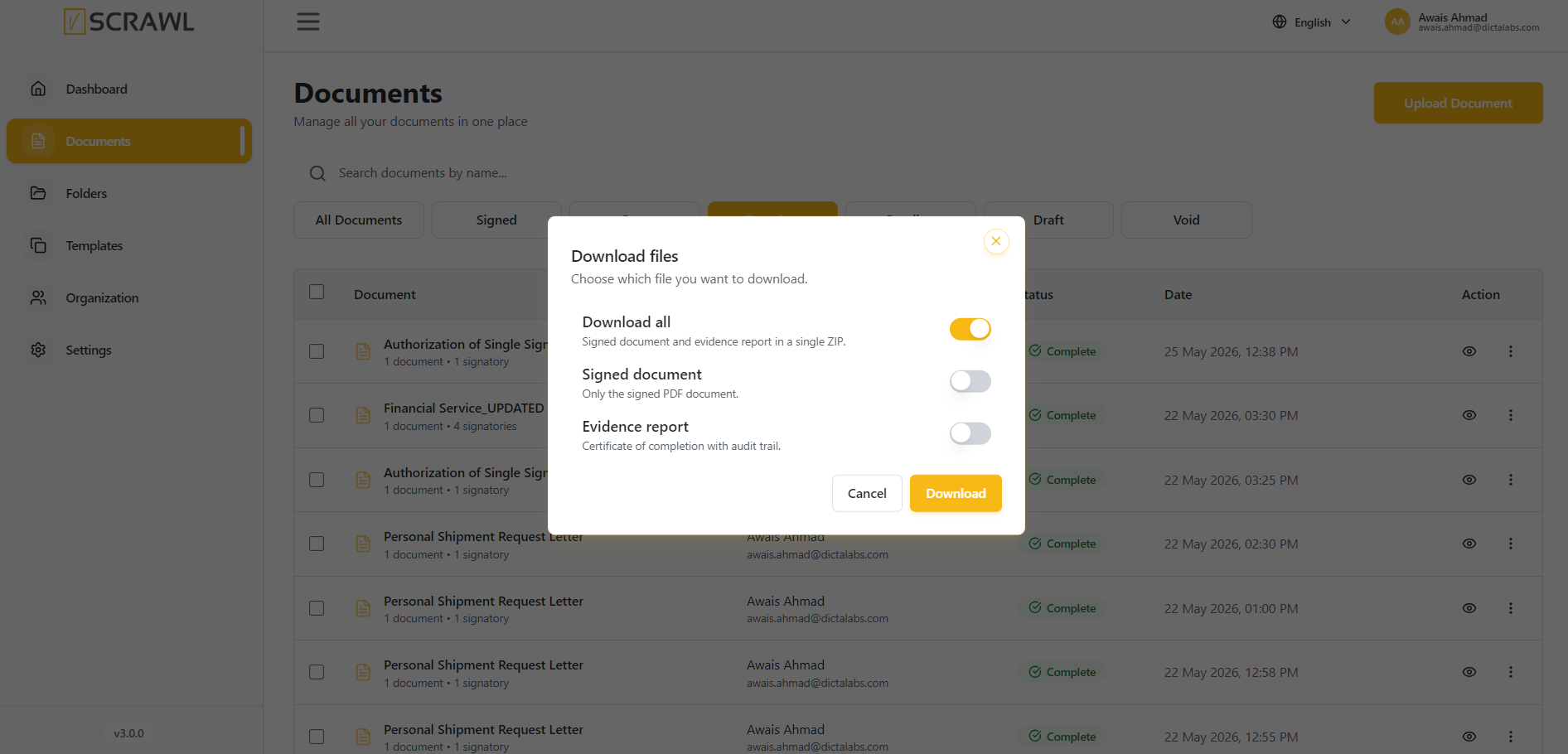Check the 22 May 03:25 PM row checkbox
The image size is (1568, 754).
(317, 480)
